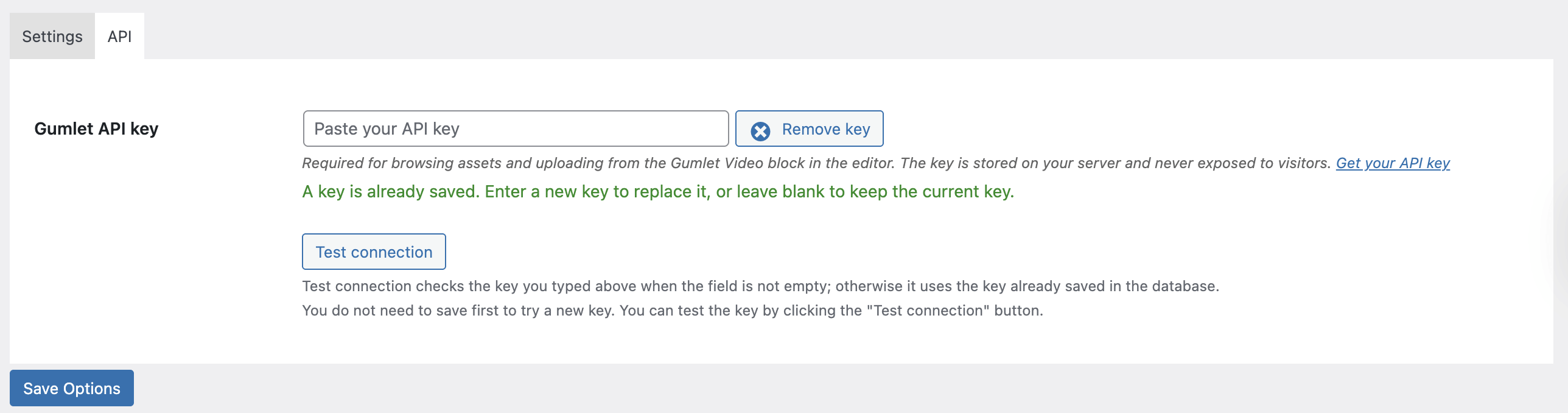Click the green key already saved notice
Image resolution: width=1568 pixels, height=413 pixels.
pyautogui.click(x=658, y=191)
